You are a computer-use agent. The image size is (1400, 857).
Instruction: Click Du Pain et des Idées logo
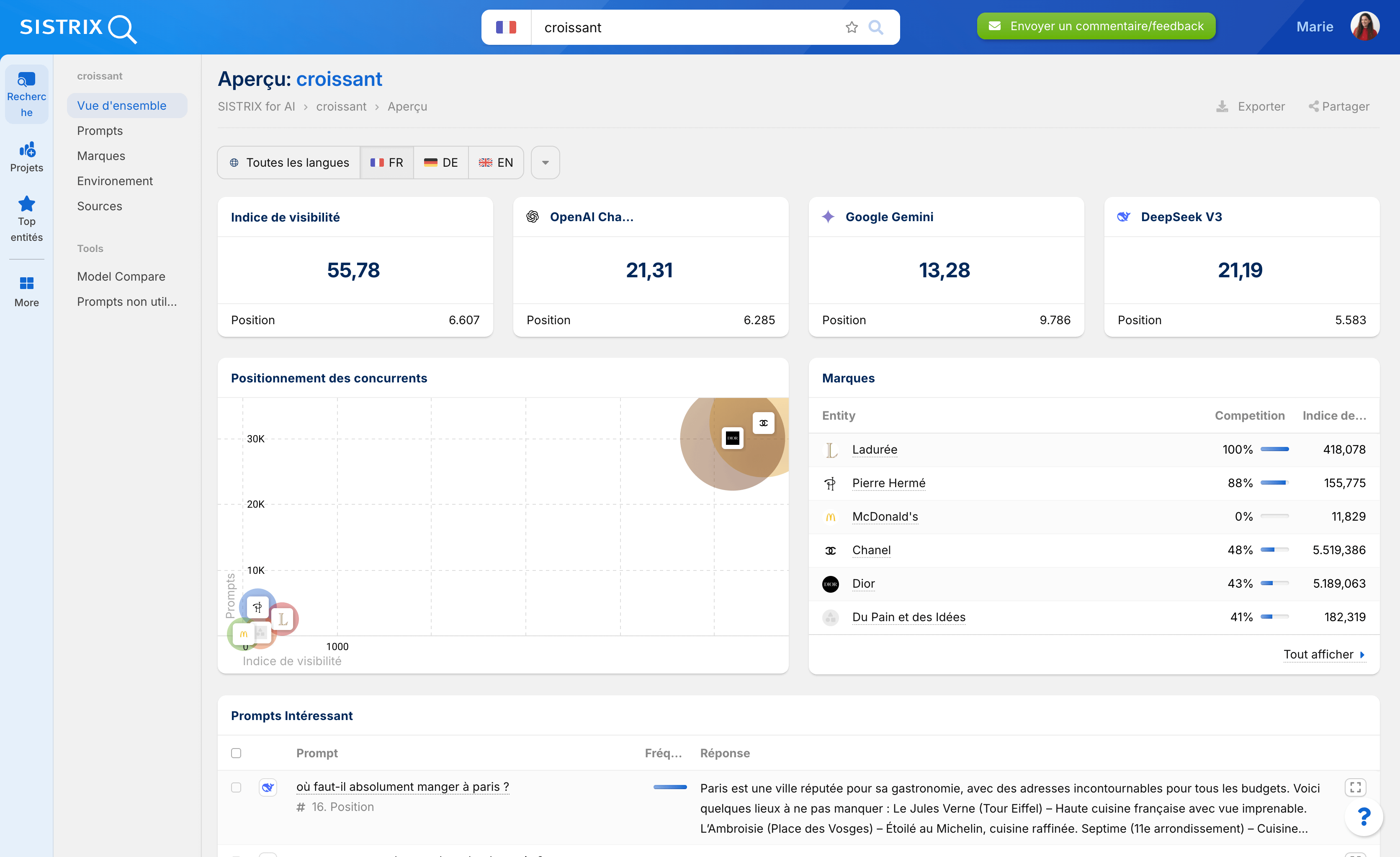[831, 617]
